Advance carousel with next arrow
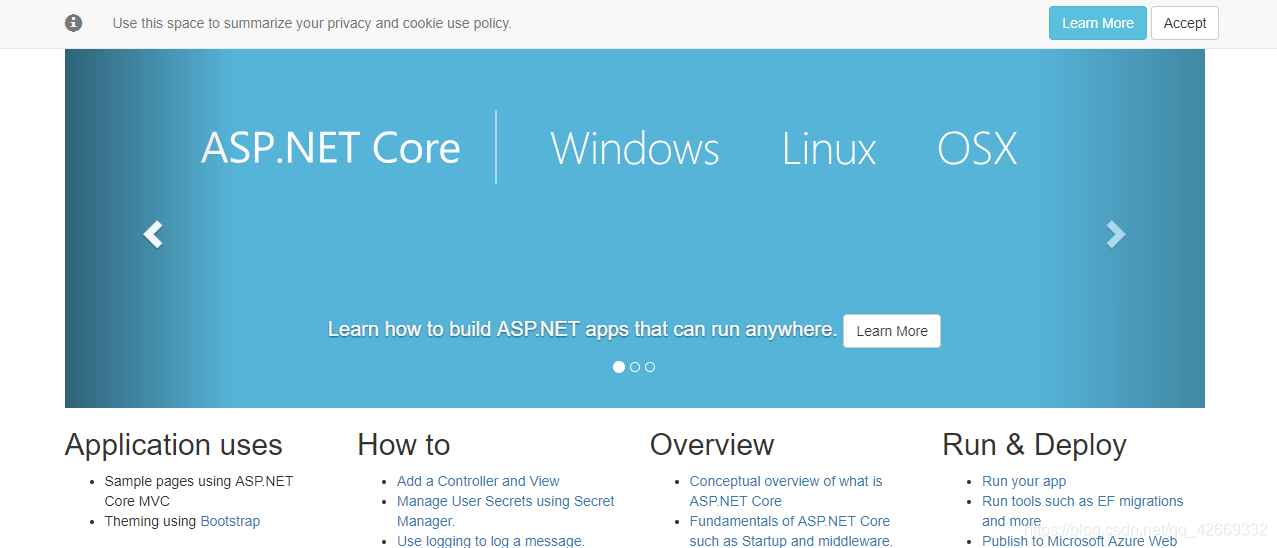1277x548 pixels. [x=1116, y=234]
